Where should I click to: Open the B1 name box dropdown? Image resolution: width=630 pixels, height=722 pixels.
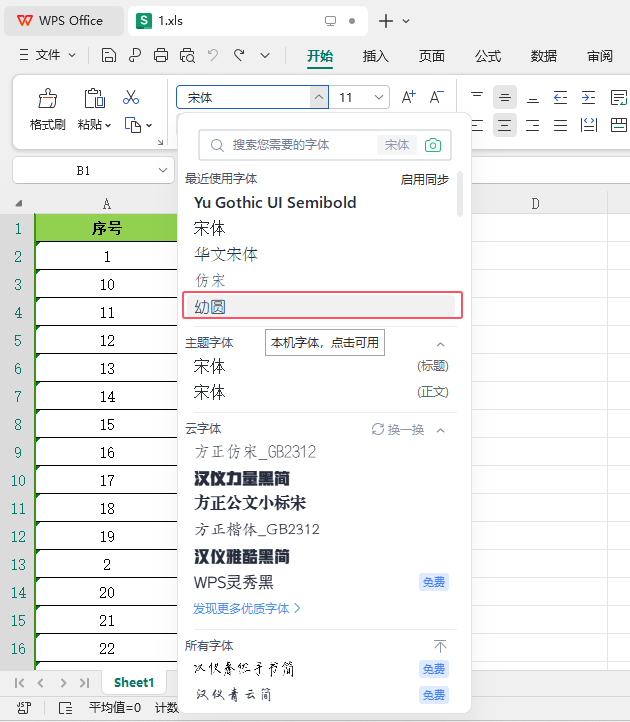click(163, 170)
